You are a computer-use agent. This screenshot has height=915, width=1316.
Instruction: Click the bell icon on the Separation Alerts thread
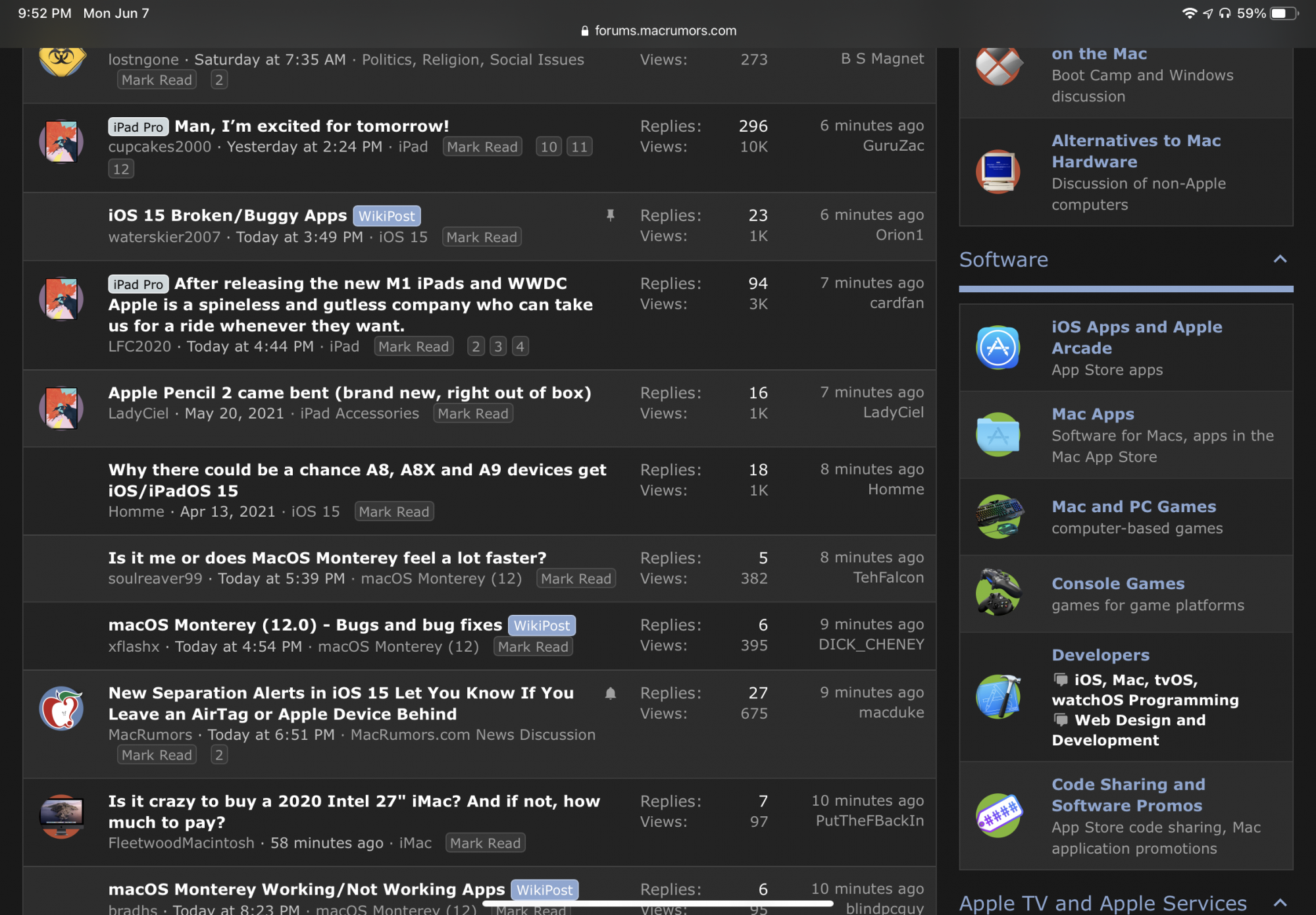(x=611, y=693)
